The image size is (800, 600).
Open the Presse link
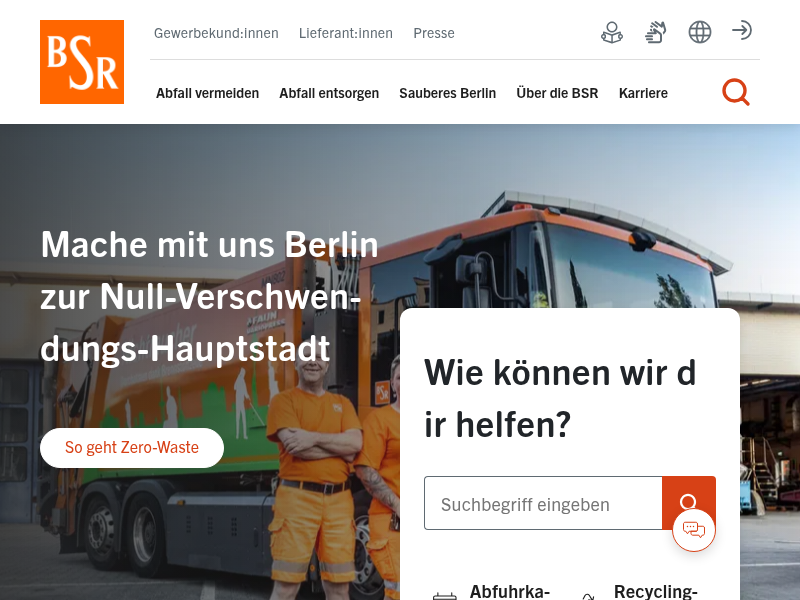pos(434,33)
